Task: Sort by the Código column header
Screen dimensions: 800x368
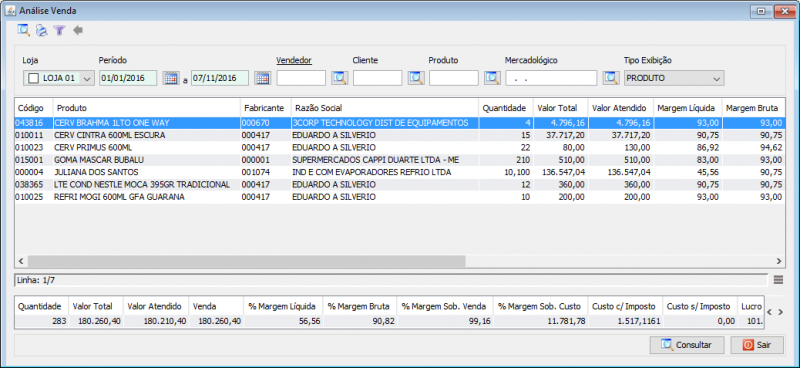Action: [x=34, y=108]
